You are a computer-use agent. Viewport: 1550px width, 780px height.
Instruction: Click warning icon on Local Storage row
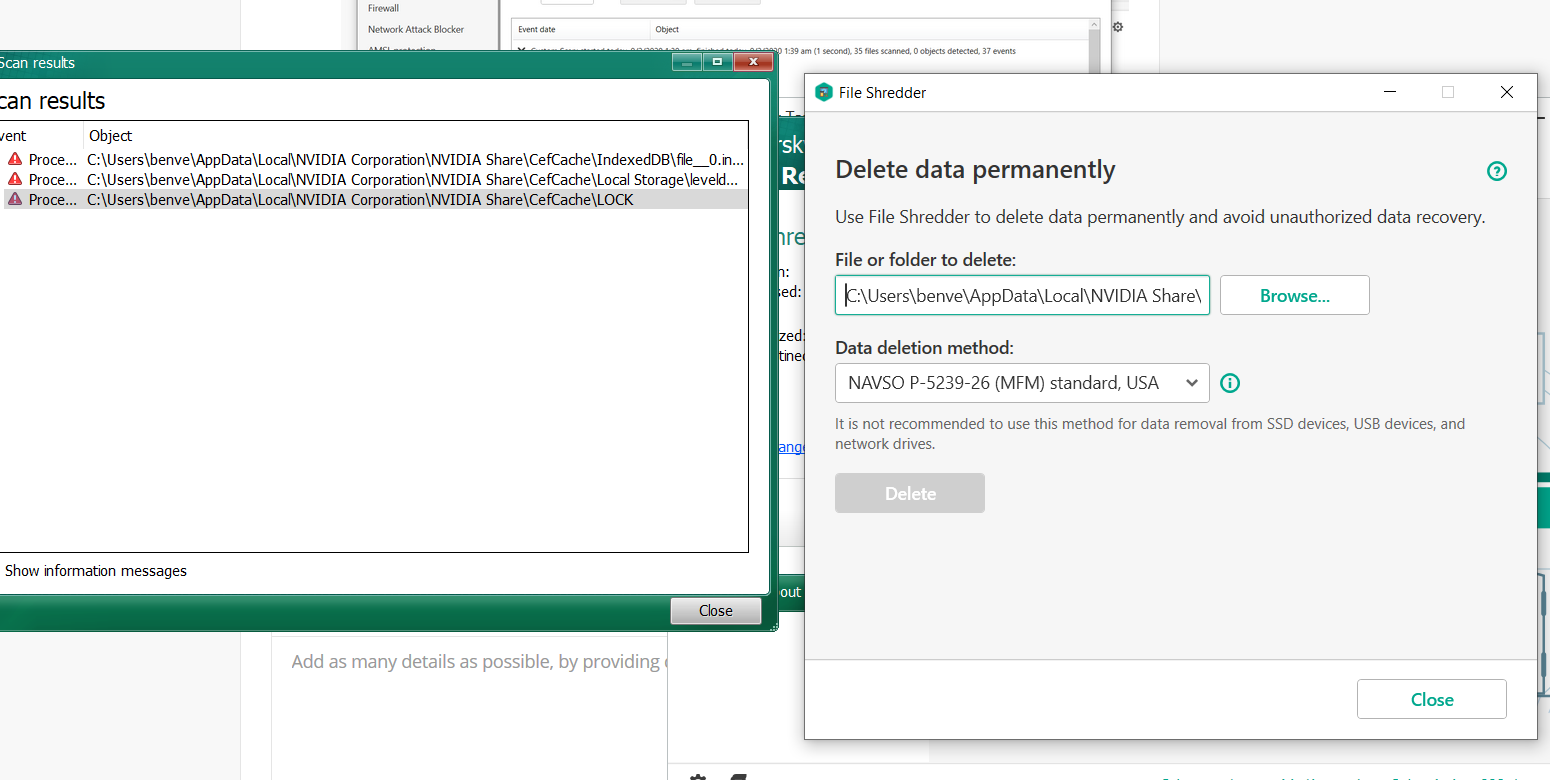coord(15,179)
